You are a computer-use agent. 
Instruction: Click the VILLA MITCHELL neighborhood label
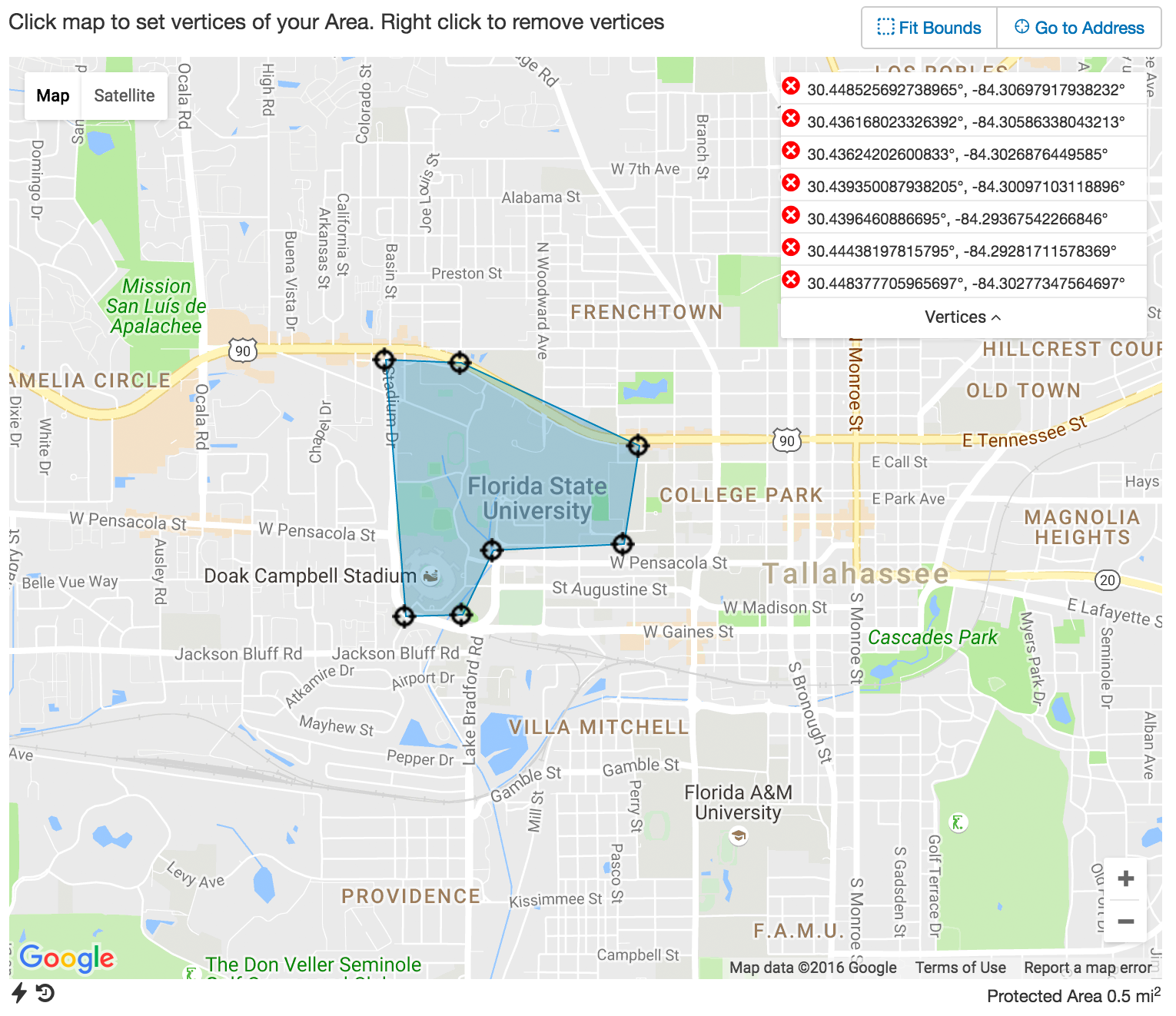599,727
